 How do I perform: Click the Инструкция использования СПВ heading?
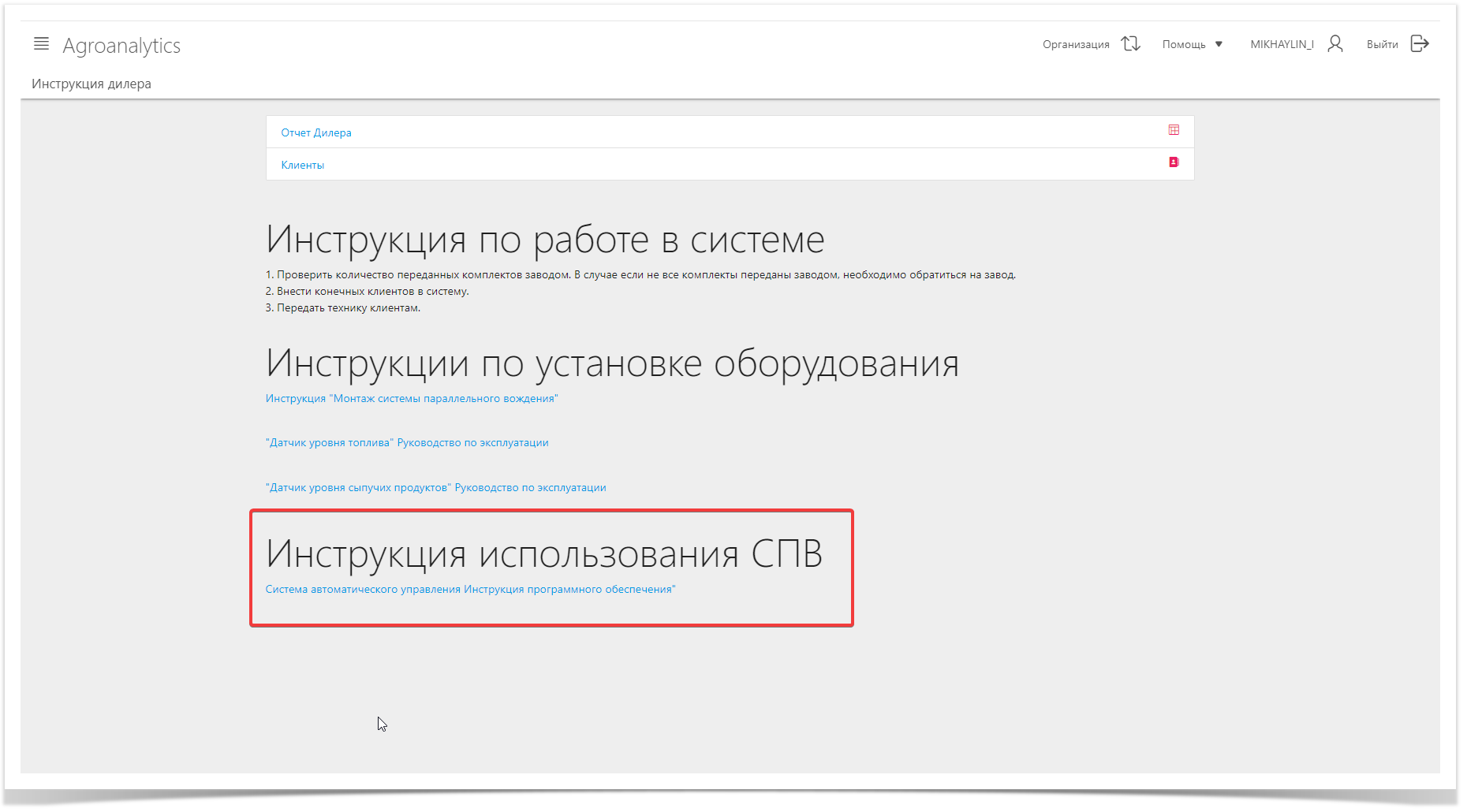(544, 553)
